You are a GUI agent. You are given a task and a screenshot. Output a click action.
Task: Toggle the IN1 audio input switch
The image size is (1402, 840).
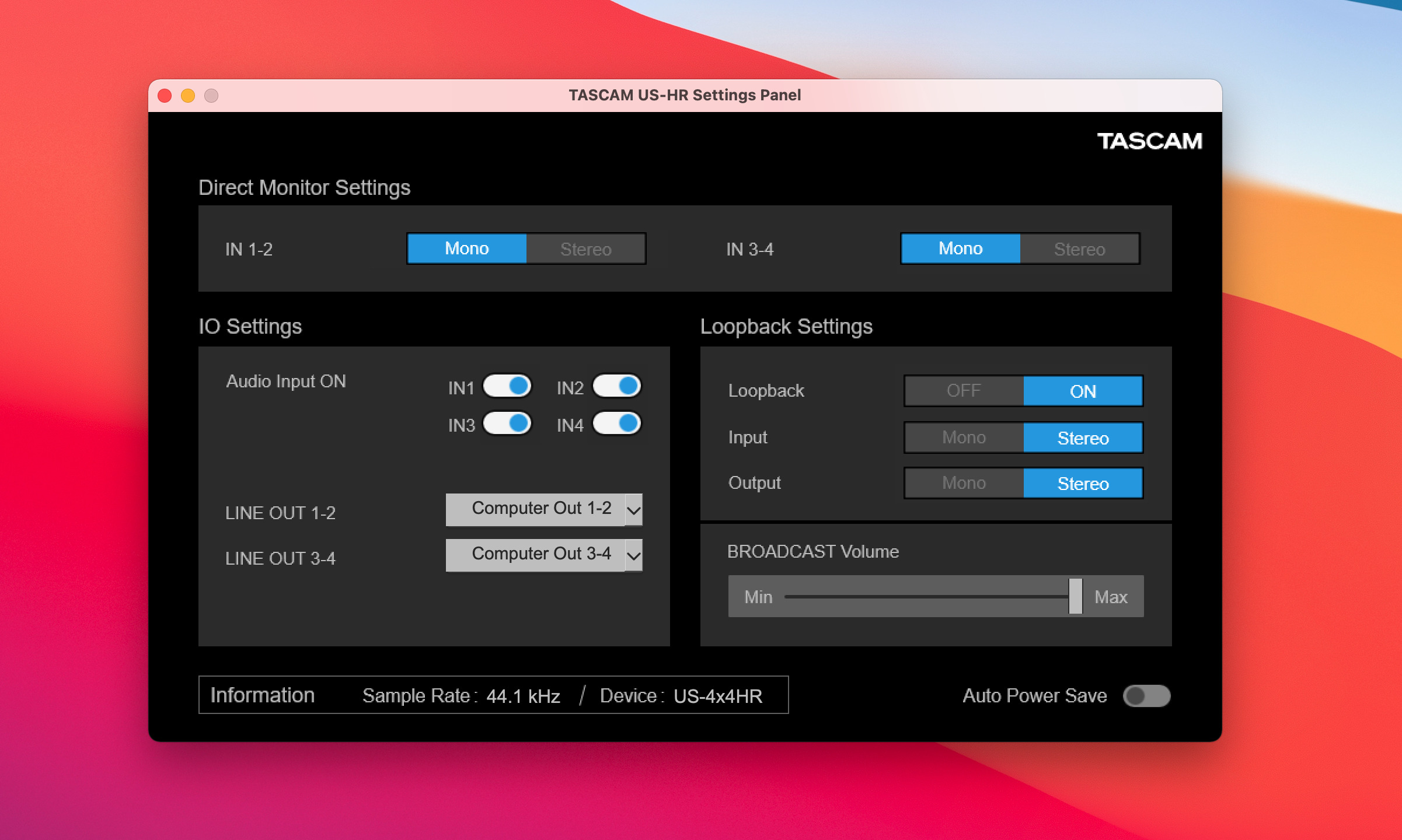(x=507, y=386)
